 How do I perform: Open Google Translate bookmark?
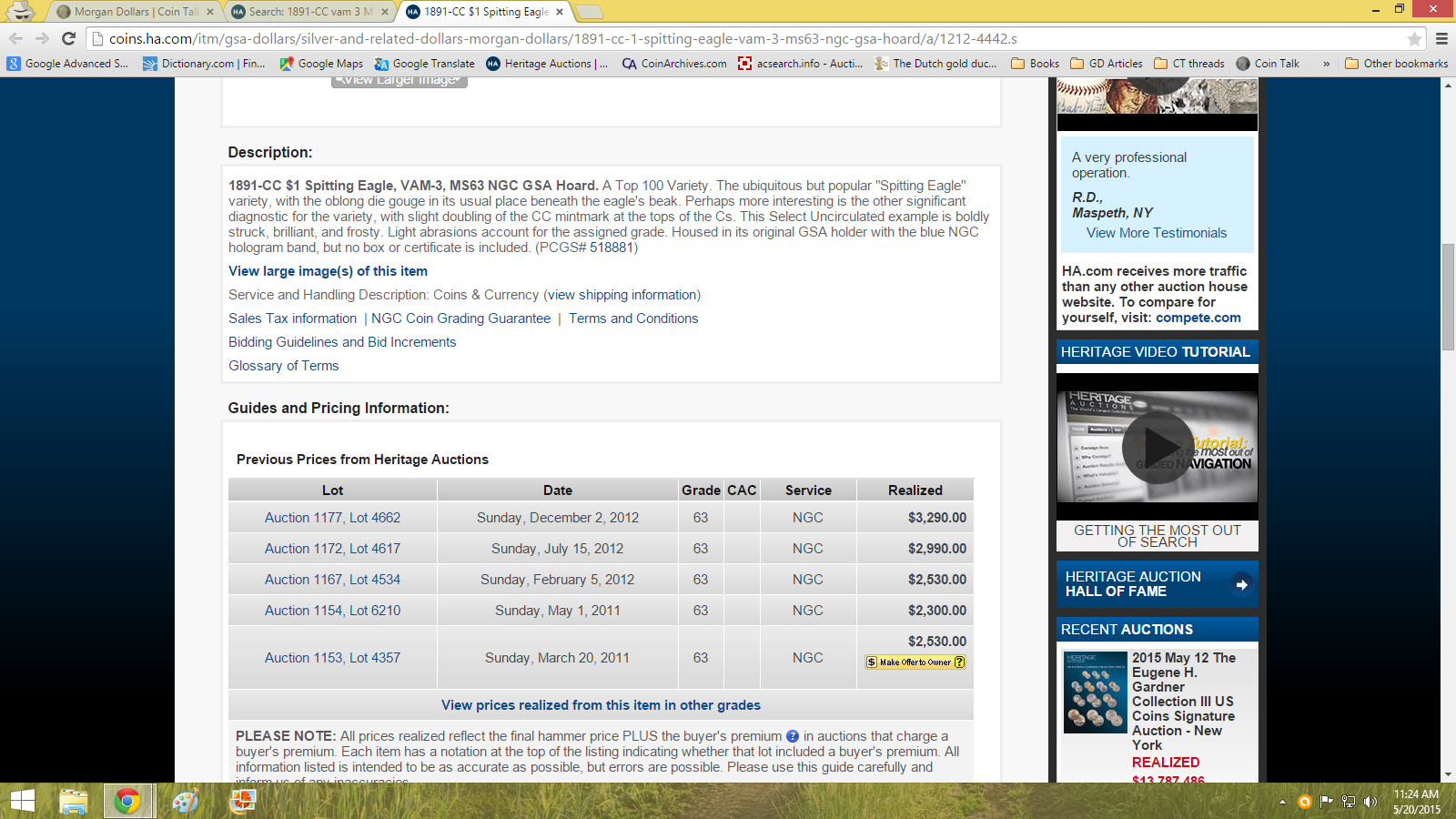coord(425,64)
